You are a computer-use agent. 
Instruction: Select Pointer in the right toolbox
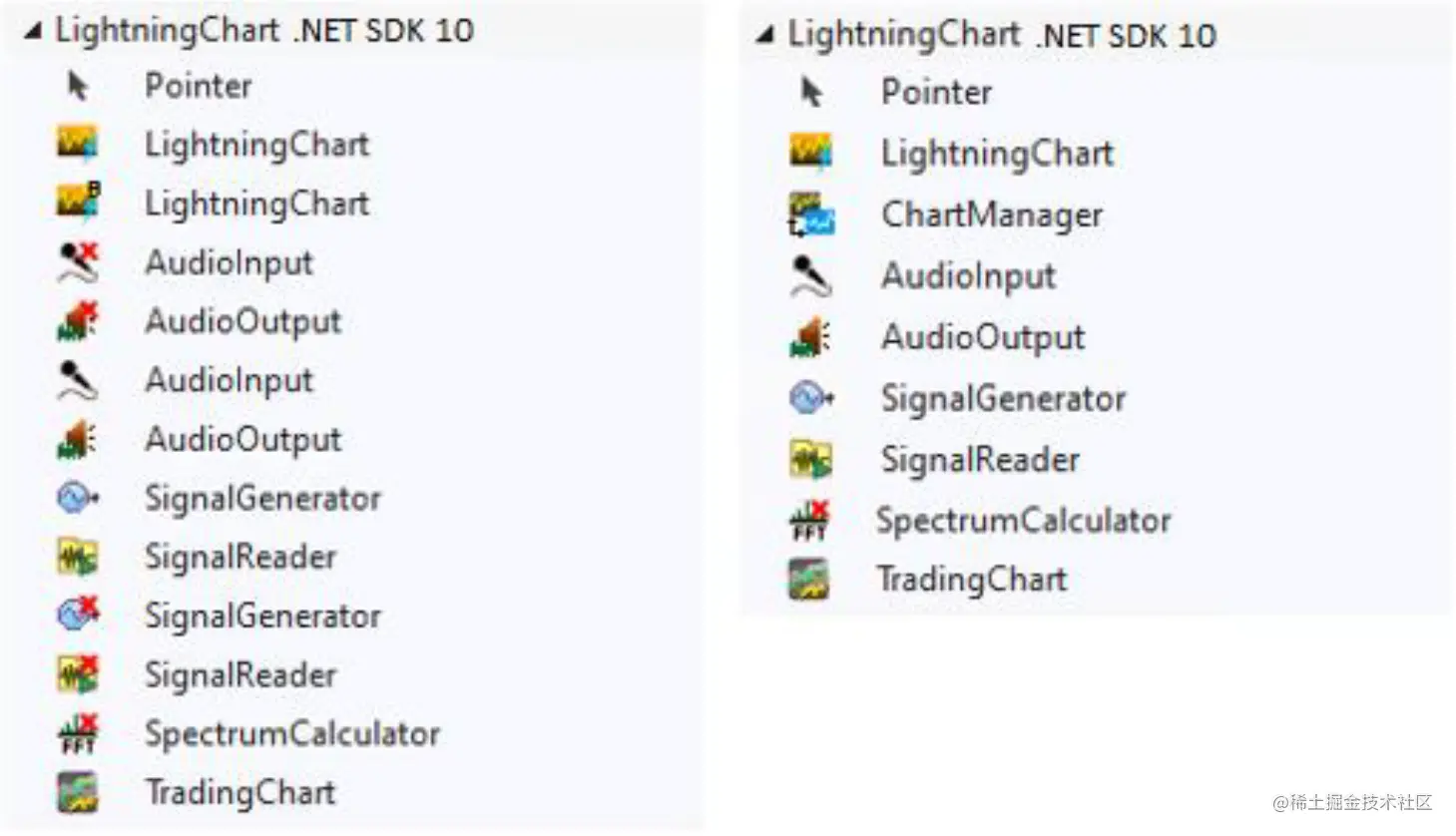coord(935,92)
